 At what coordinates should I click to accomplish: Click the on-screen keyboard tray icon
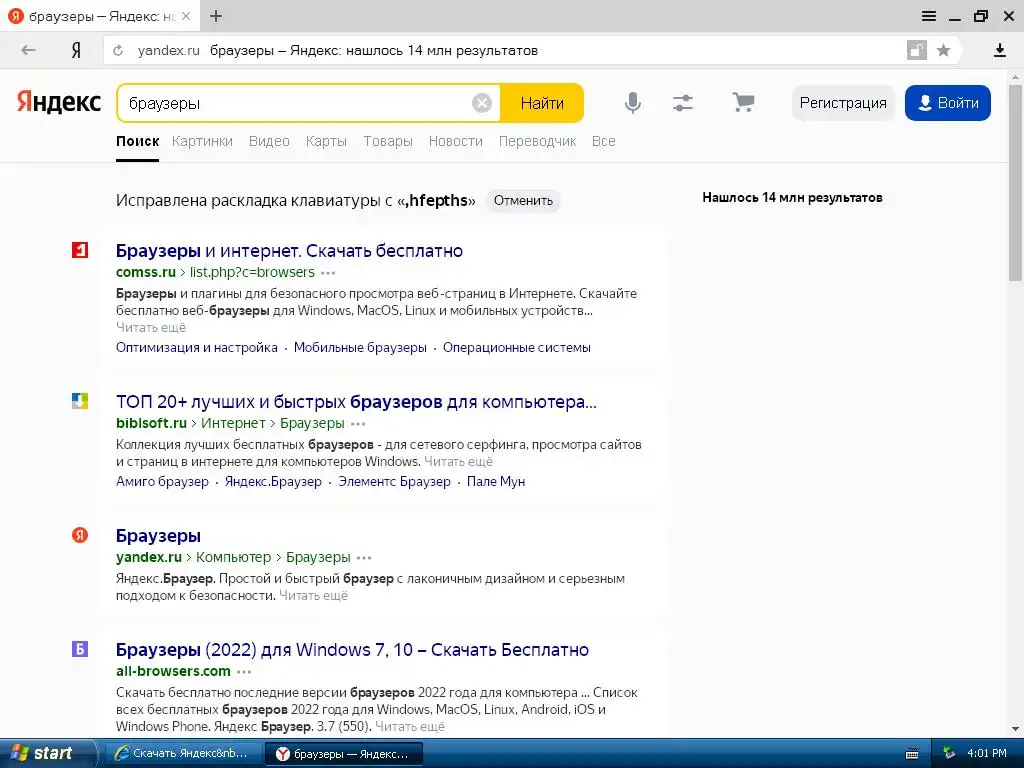[x=912, y=754]
